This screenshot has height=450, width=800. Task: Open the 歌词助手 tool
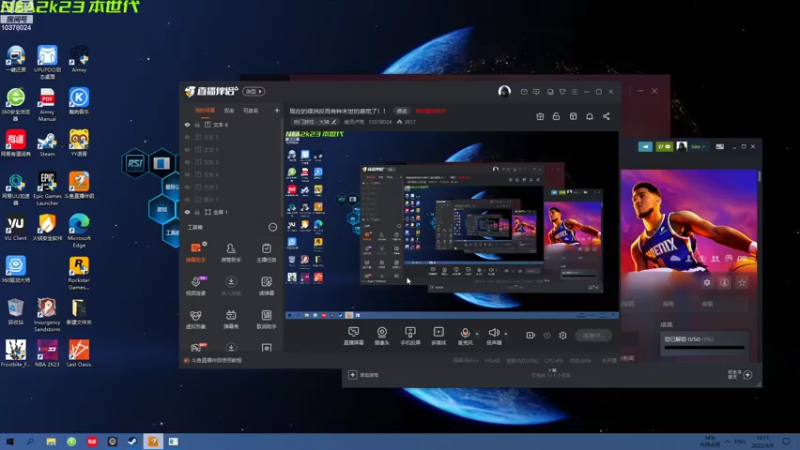point(266,319)
